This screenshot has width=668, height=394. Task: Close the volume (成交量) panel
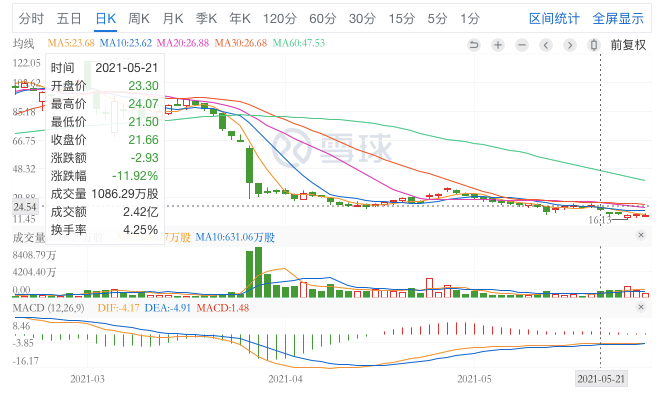pyautogui.click(x=641, y=235)
